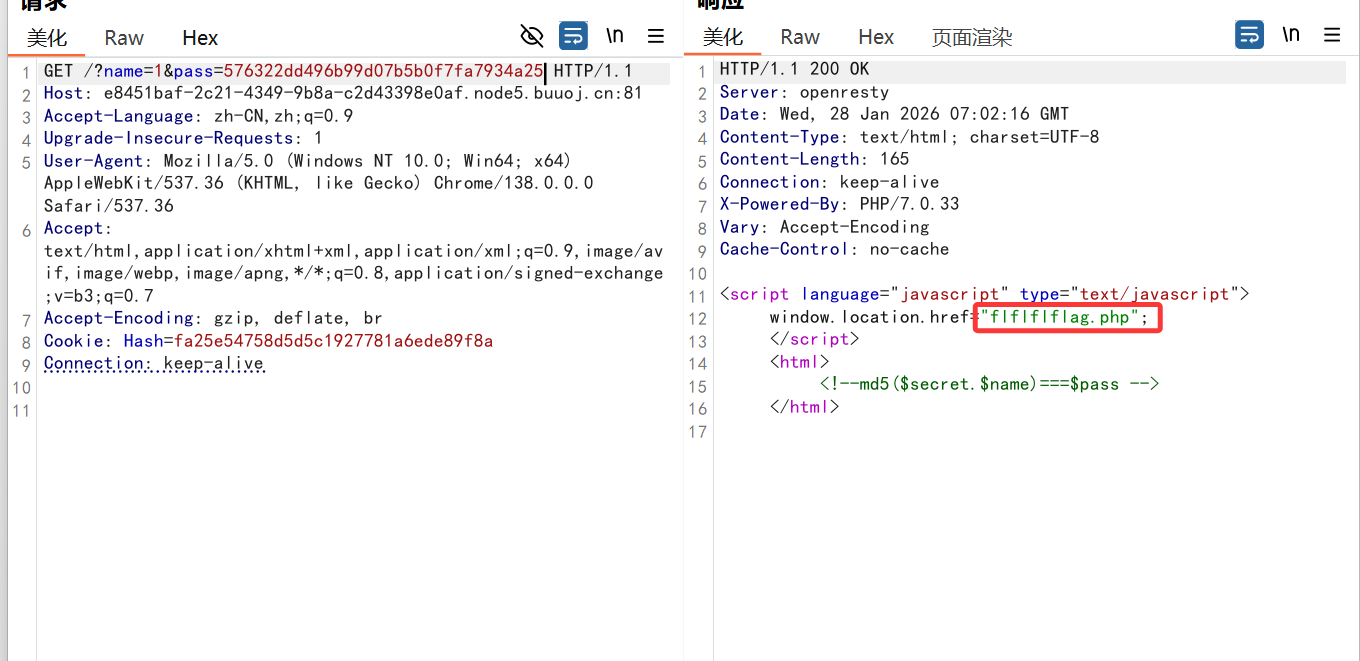Open the response 页面渲染 tab
Screen dimensions: 1360x661
972,38
